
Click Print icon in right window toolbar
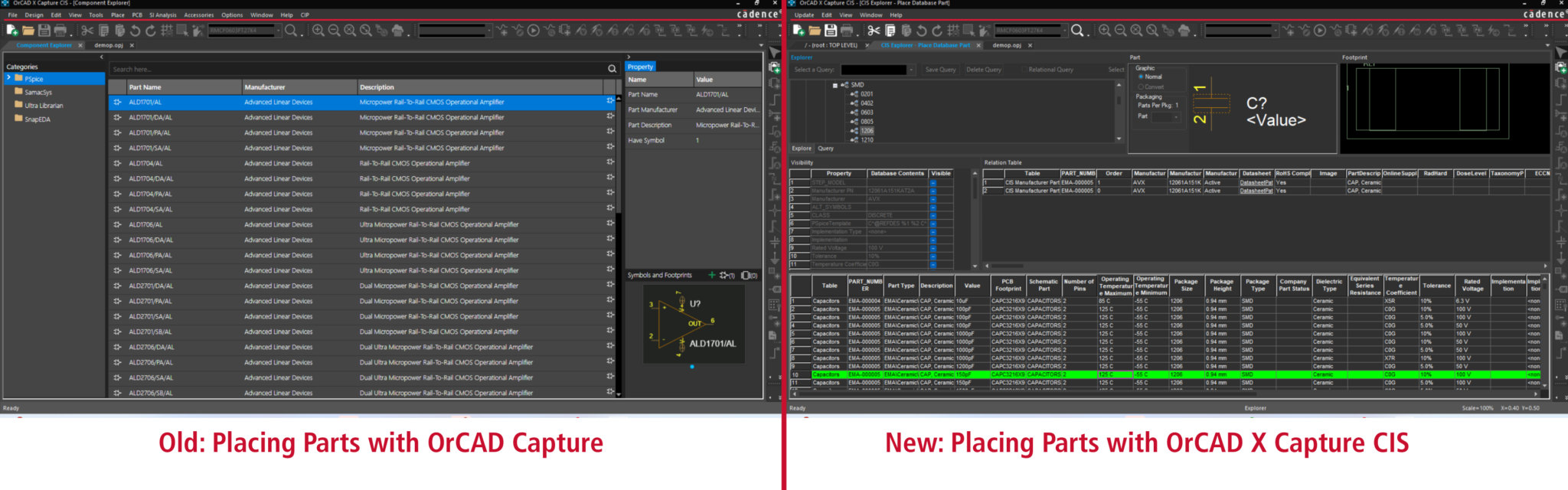847,31
